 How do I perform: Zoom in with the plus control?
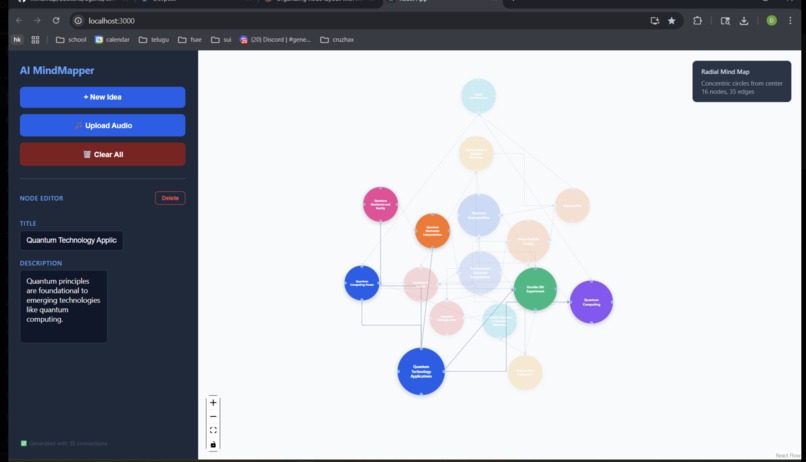(x=213, y=403)
